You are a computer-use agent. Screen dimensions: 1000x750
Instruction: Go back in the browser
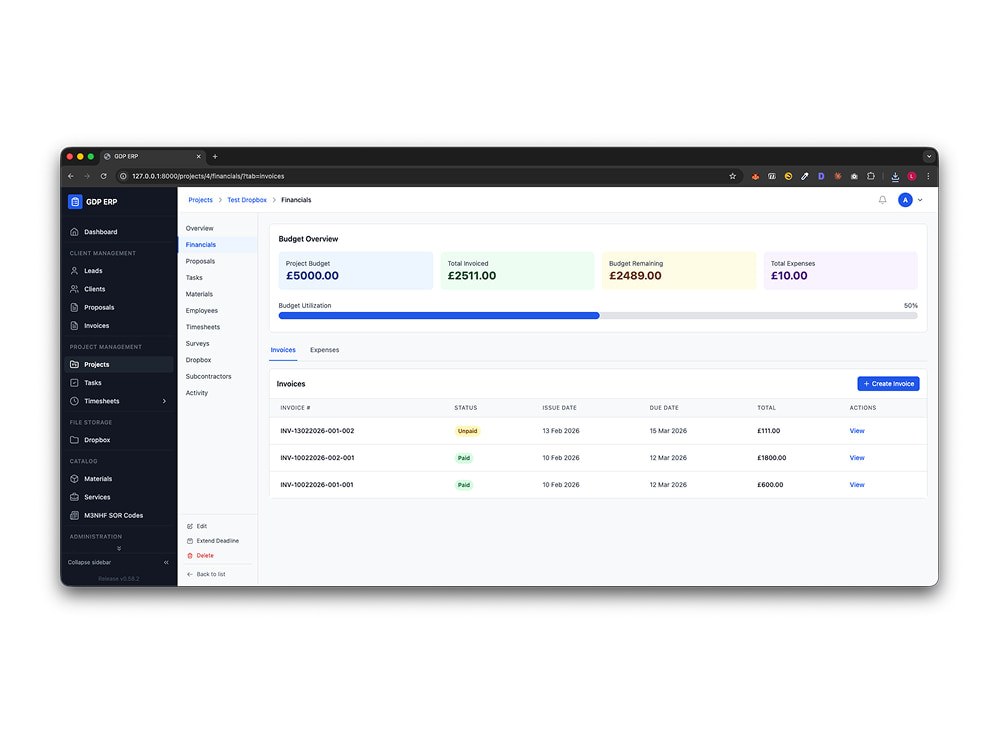tap(71, 176)
